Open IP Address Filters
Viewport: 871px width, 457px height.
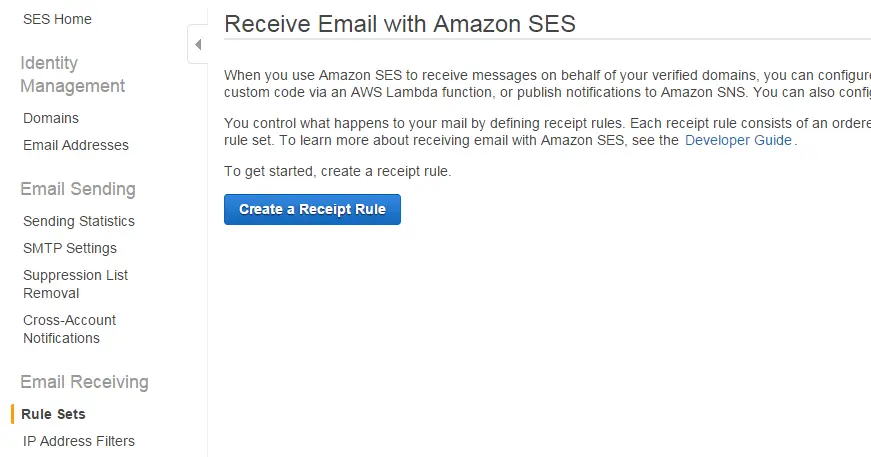79,441
